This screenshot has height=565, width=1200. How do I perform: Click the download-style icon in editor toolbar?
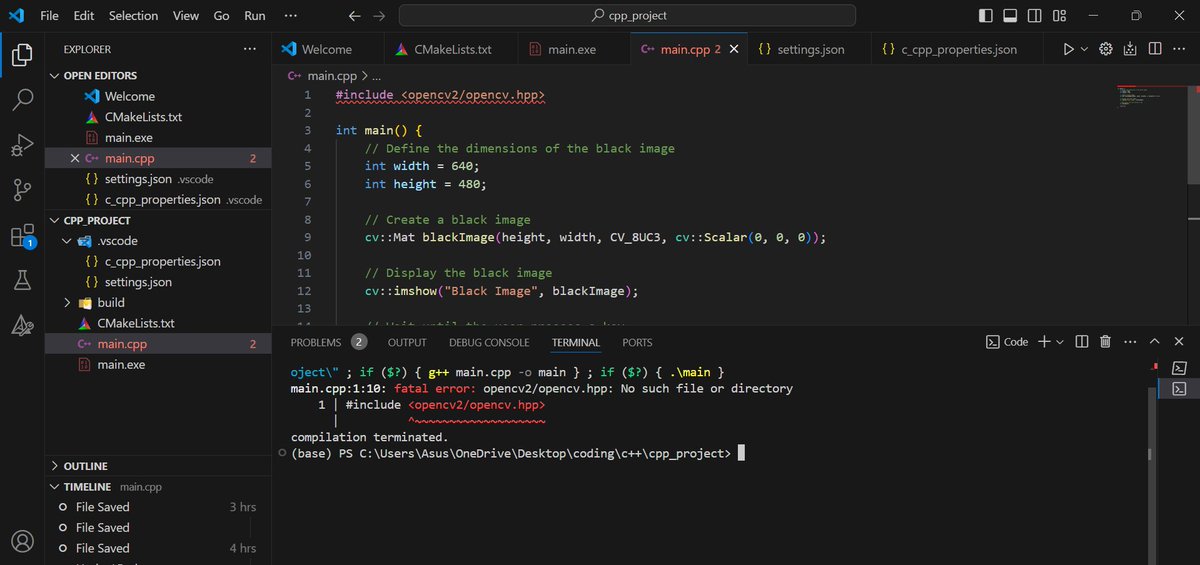point(1130,48)
